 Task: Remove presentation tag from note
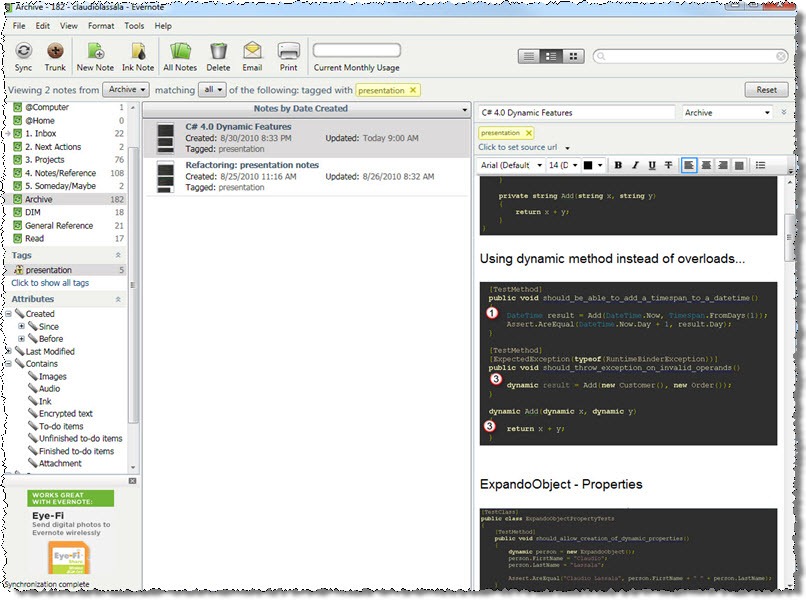pos(528,133)
